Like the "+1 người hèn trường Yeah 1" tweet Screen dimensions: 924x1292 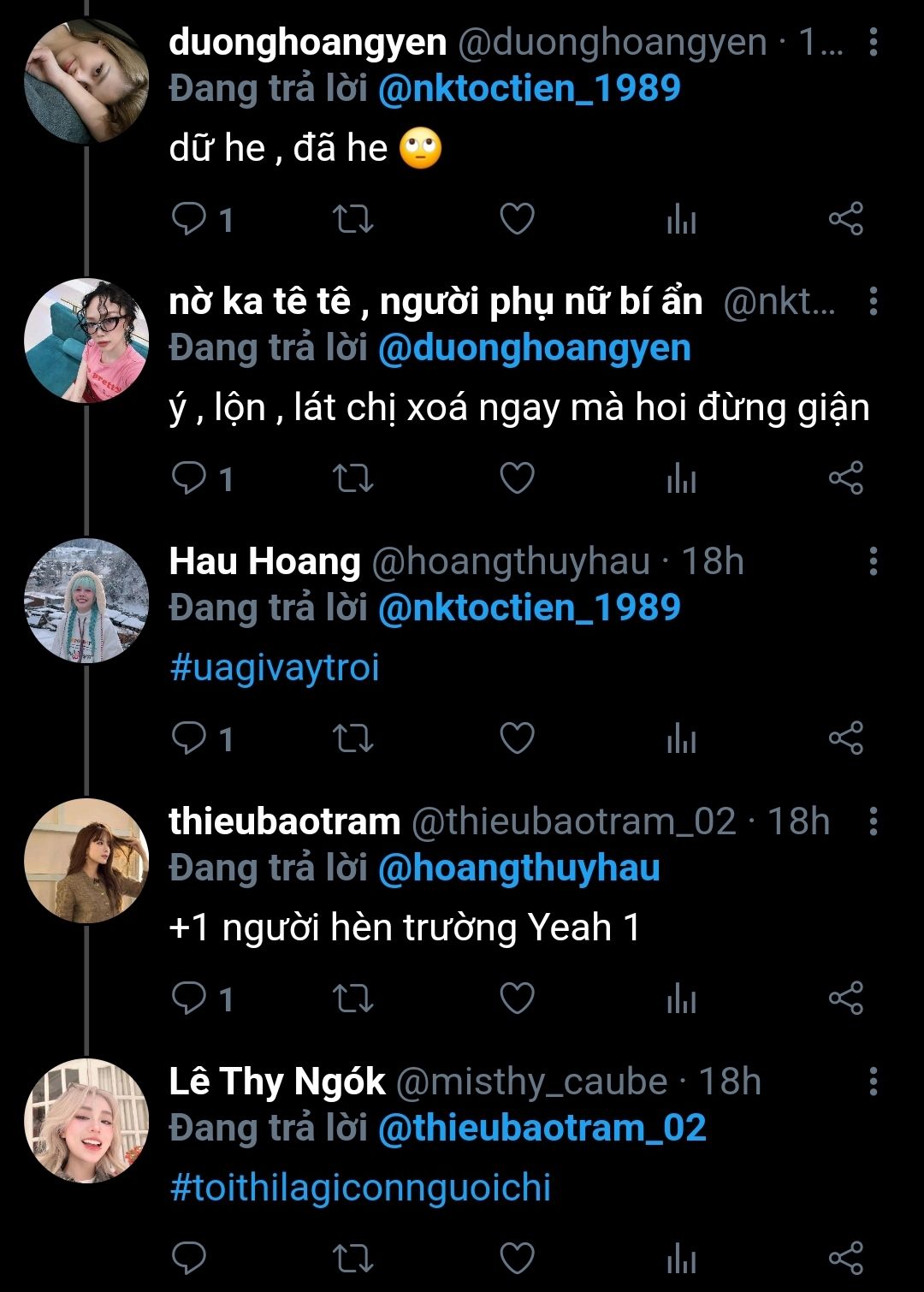click(517, 998)
